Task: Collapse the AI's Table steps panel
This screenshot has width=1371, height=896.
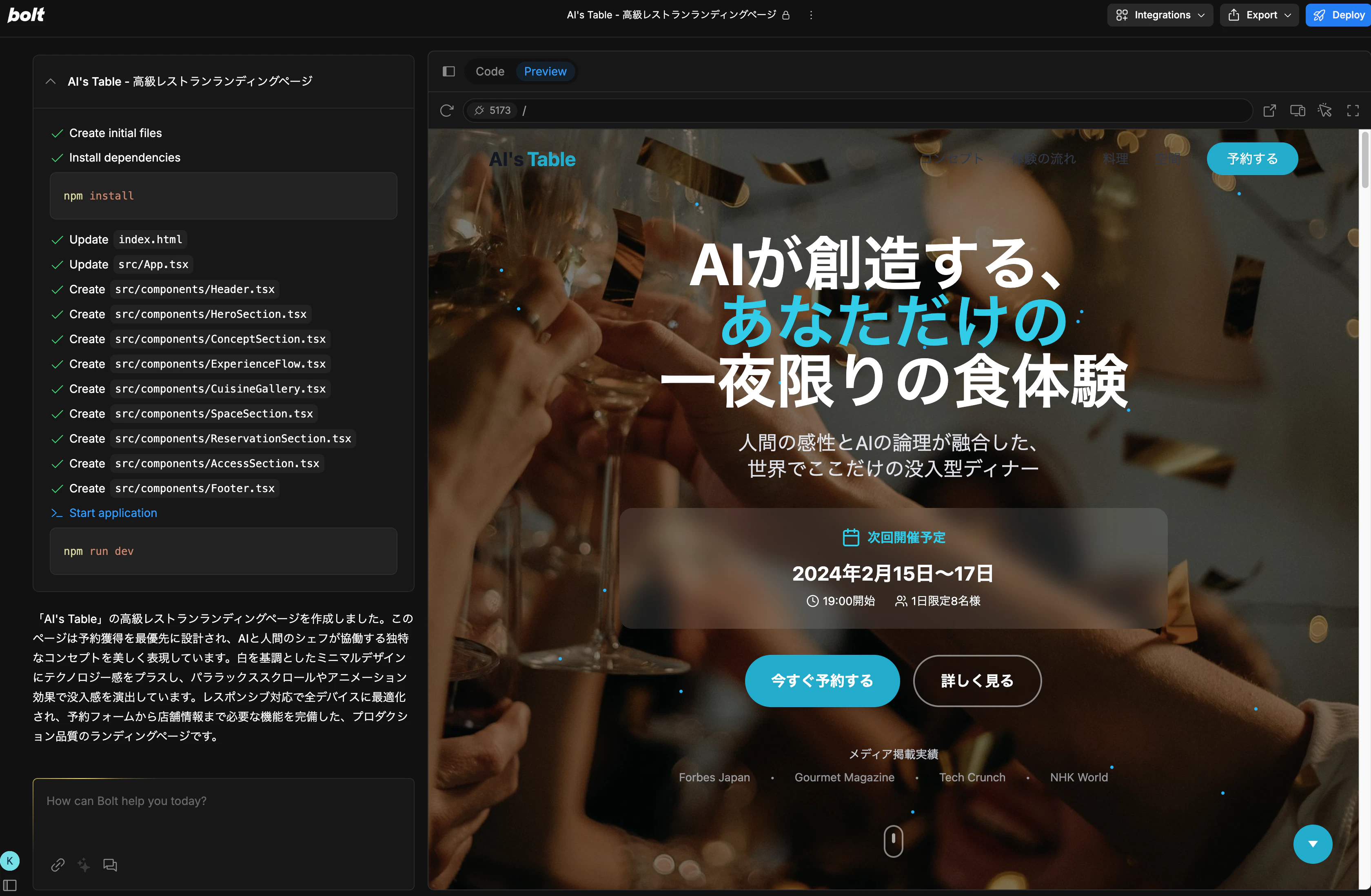Action: (51, 81)
